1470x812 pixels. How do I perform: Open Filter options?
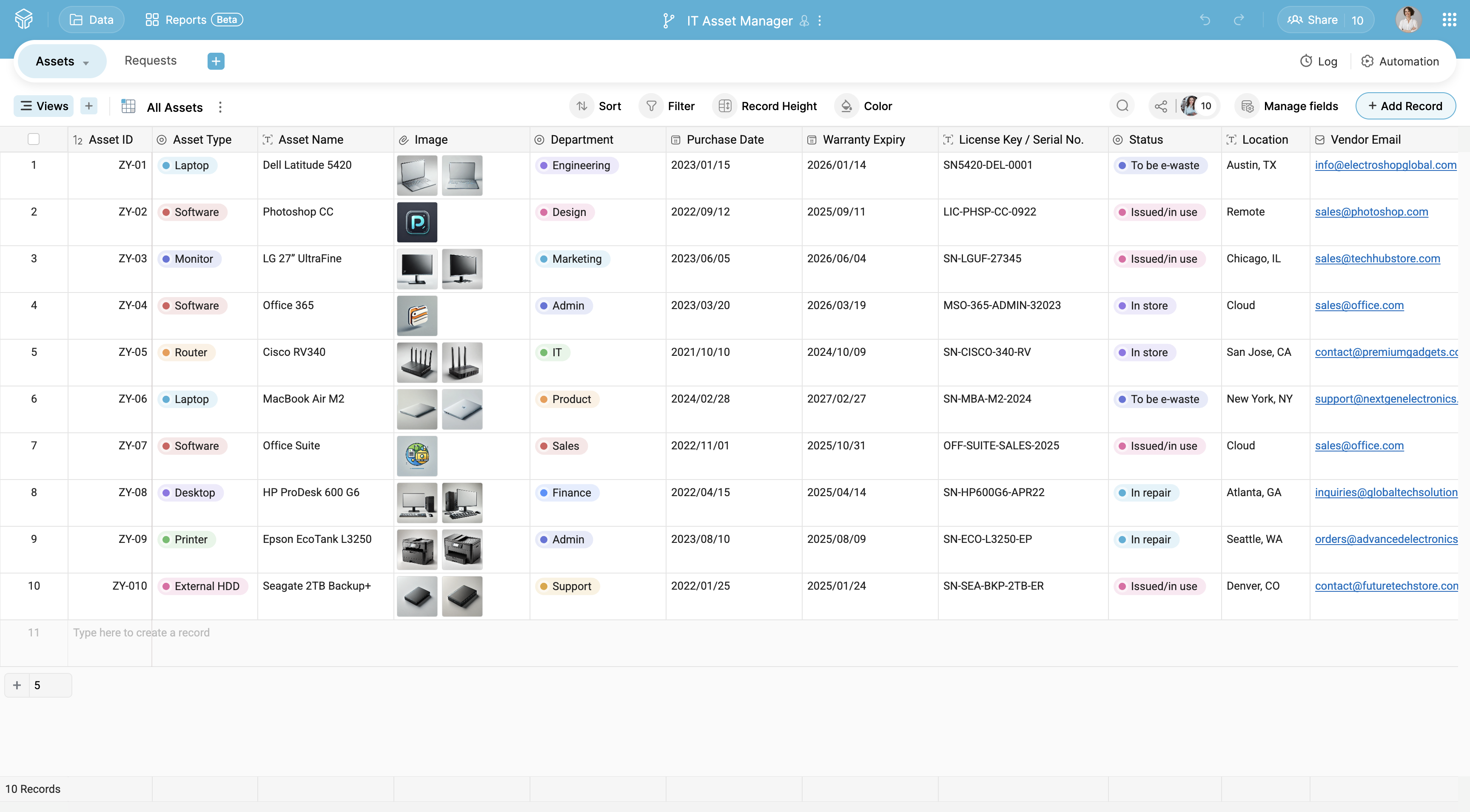pos(668,105)
